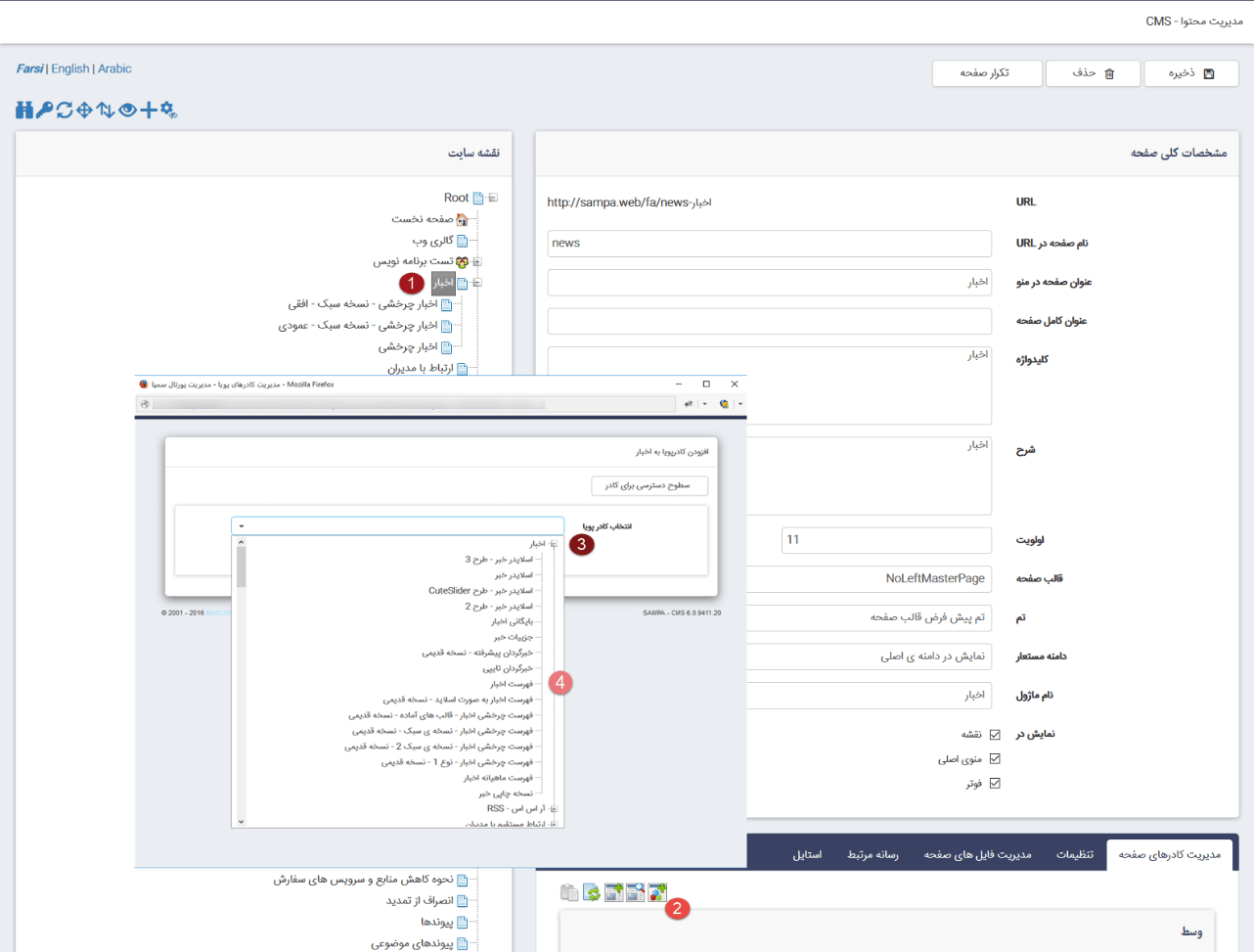This screenshot has height=952, width=1254.
Task: Open the انتخاب کادر پویا dropdown
Action: 397,526
